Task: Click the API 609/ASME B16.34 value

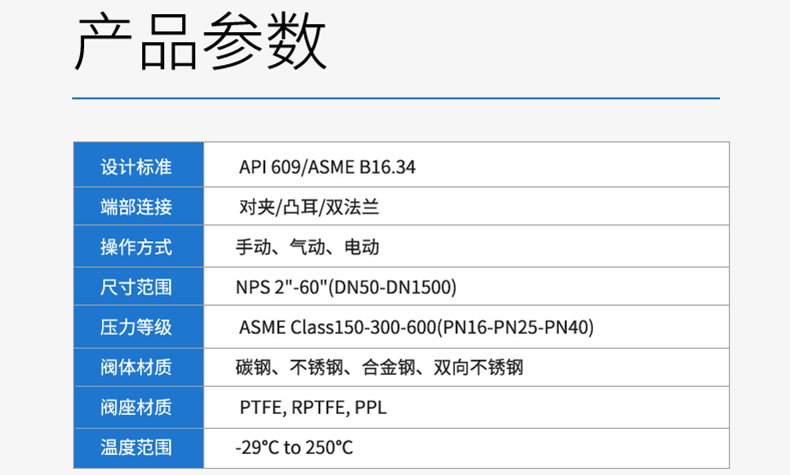Action: 327,167
